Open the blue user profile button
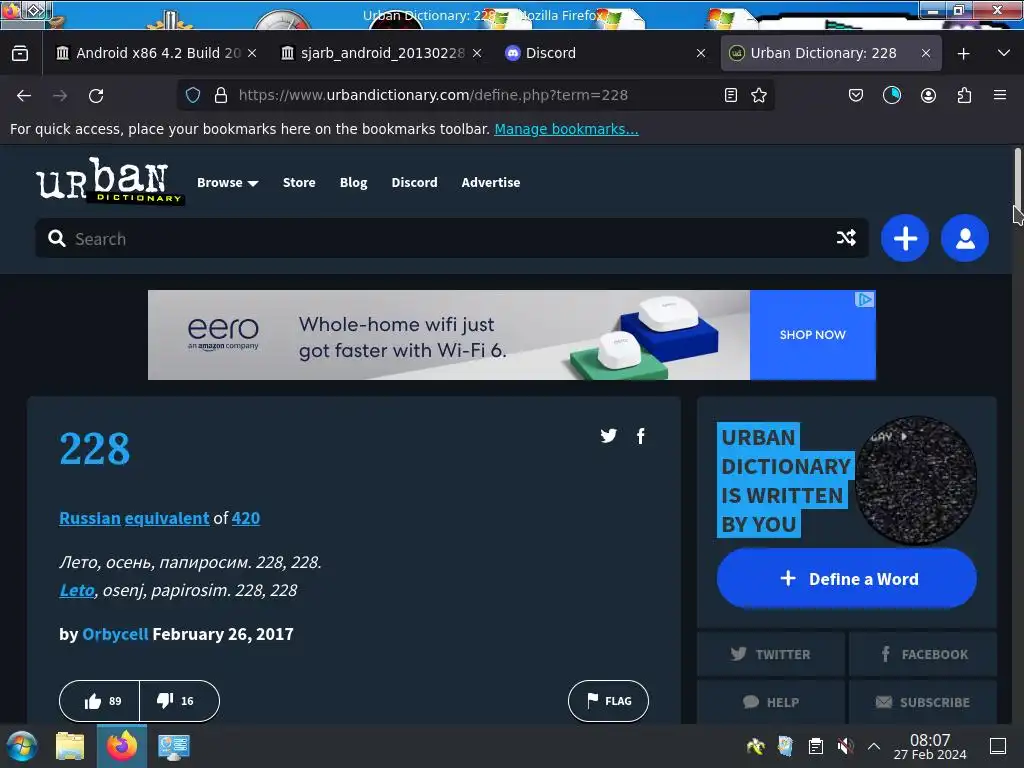Viewport: 1024px width, 768px height. [965, 238]
